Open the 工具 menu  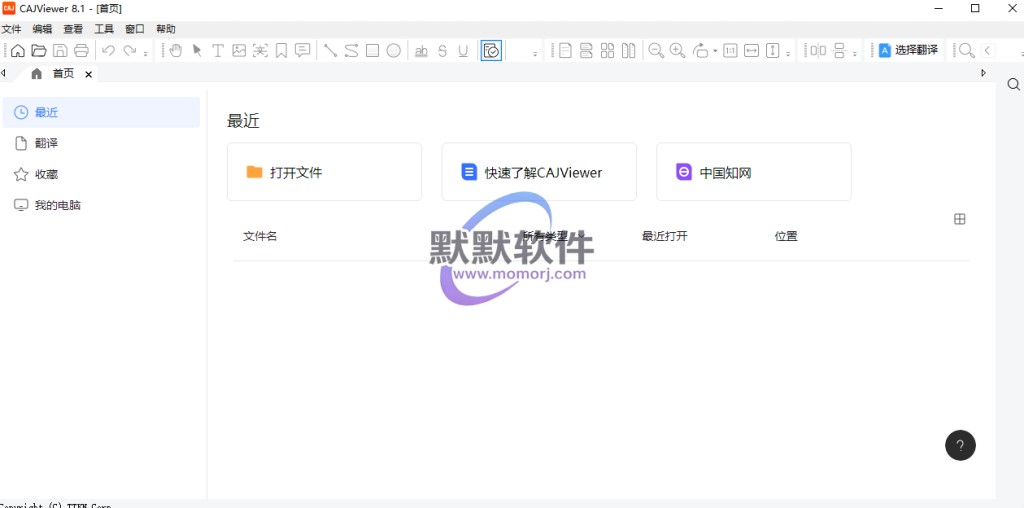[103, 29]
